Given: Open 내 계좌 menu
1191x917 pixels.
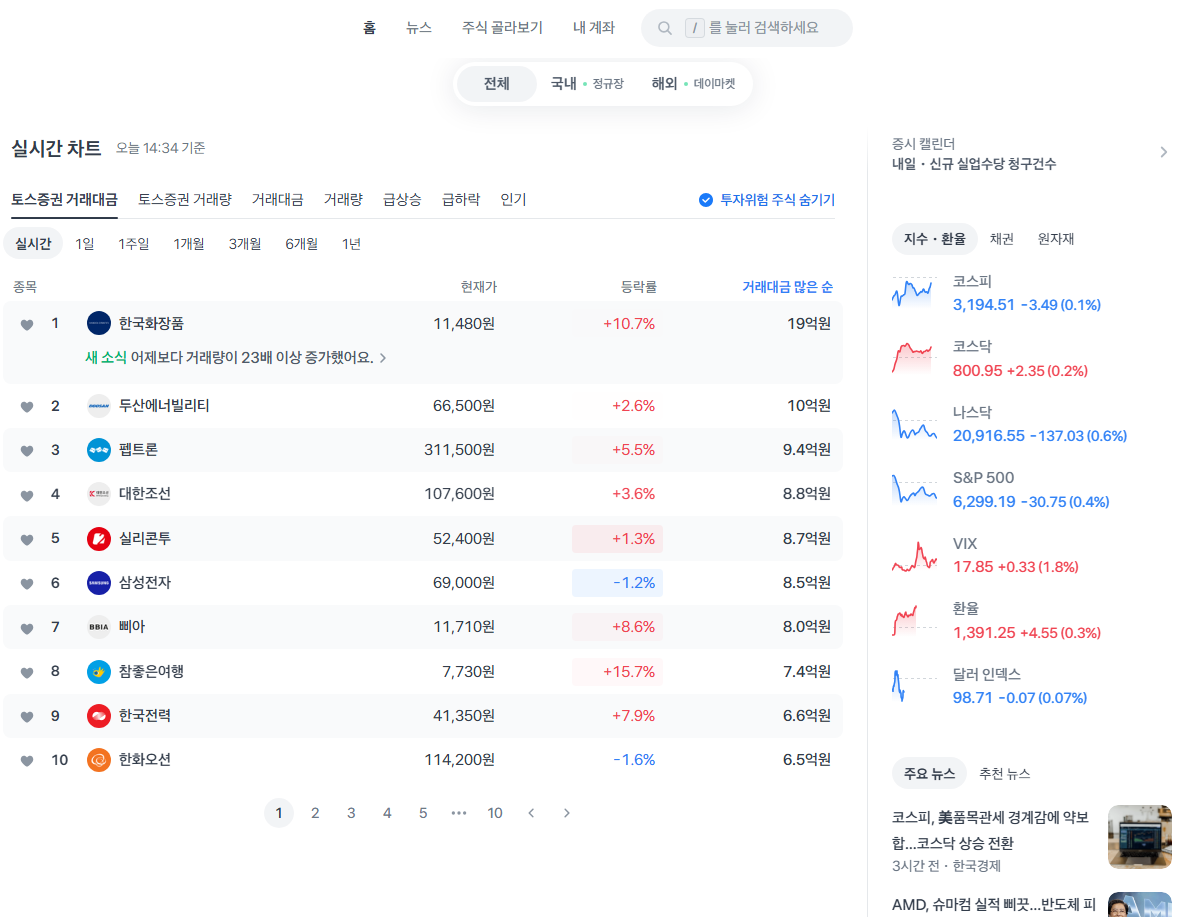Looking at the screenshot, I should [593, 28].
